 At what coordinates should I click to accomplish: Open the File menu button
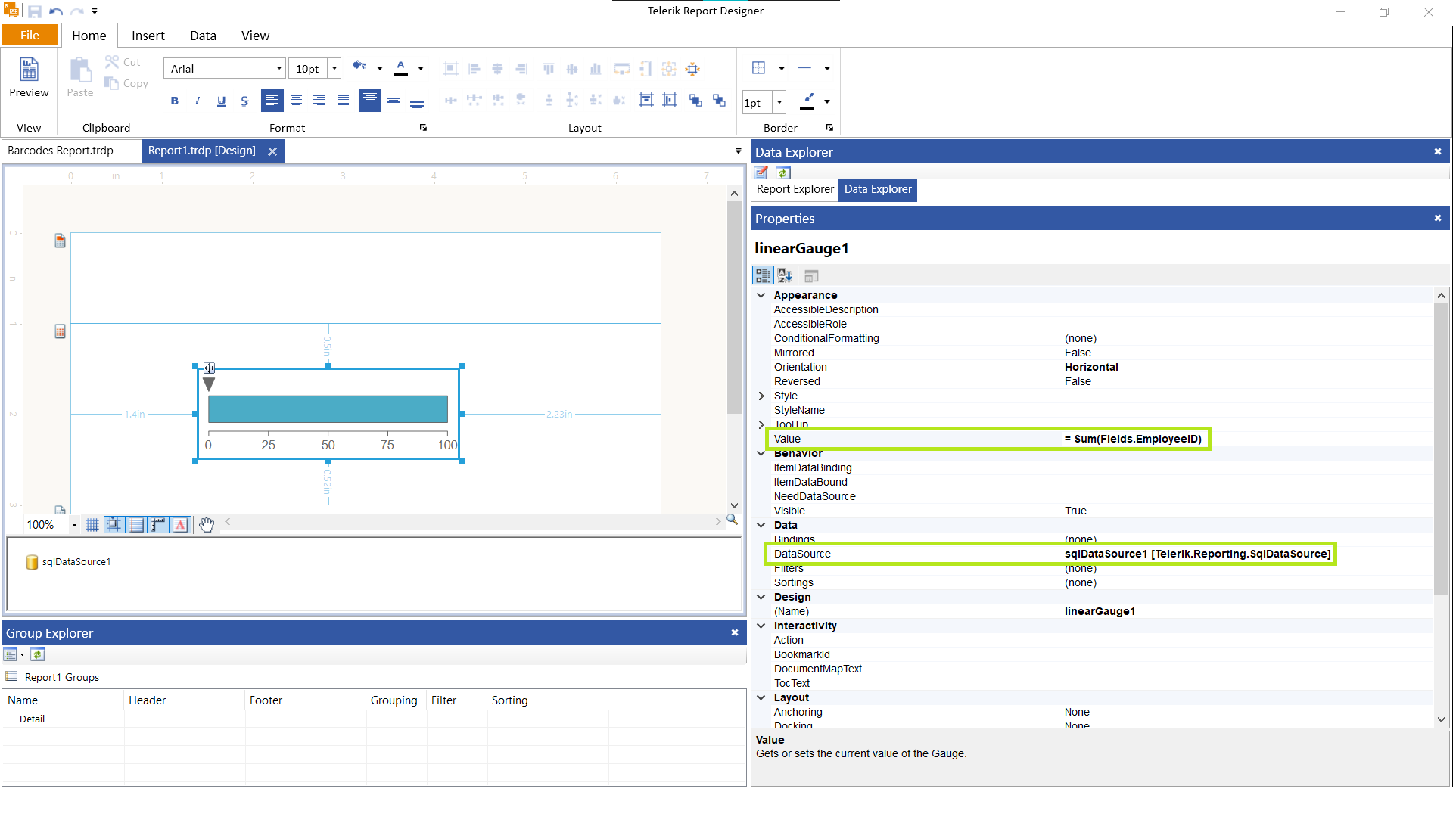pyautogui.click(x=30, y=36)
